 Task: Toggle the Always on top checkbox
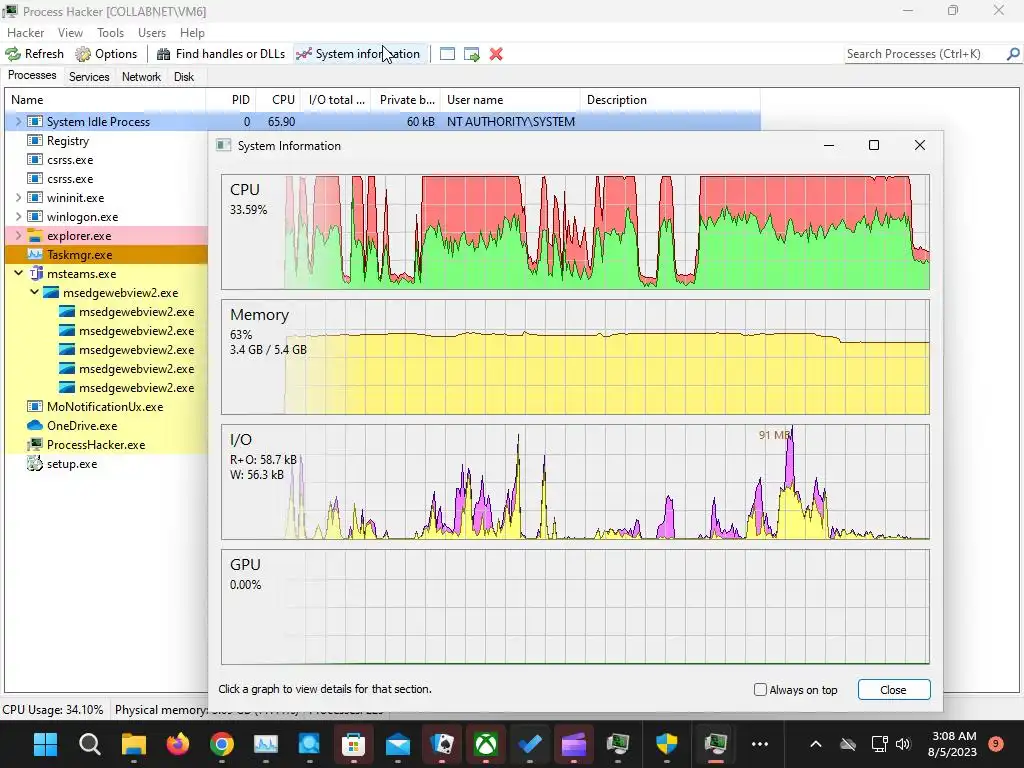point(760,690)
